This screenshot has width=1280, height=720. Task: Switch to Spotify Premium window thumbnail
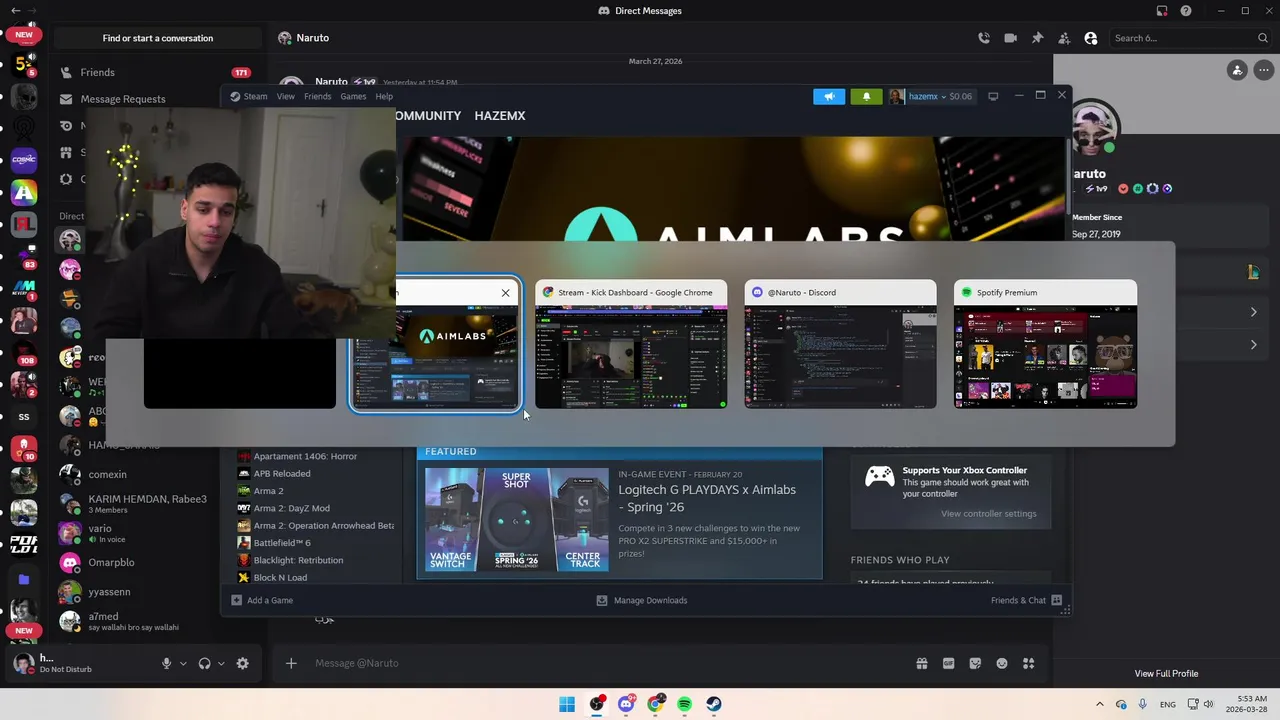click(x=1045, y=344)
